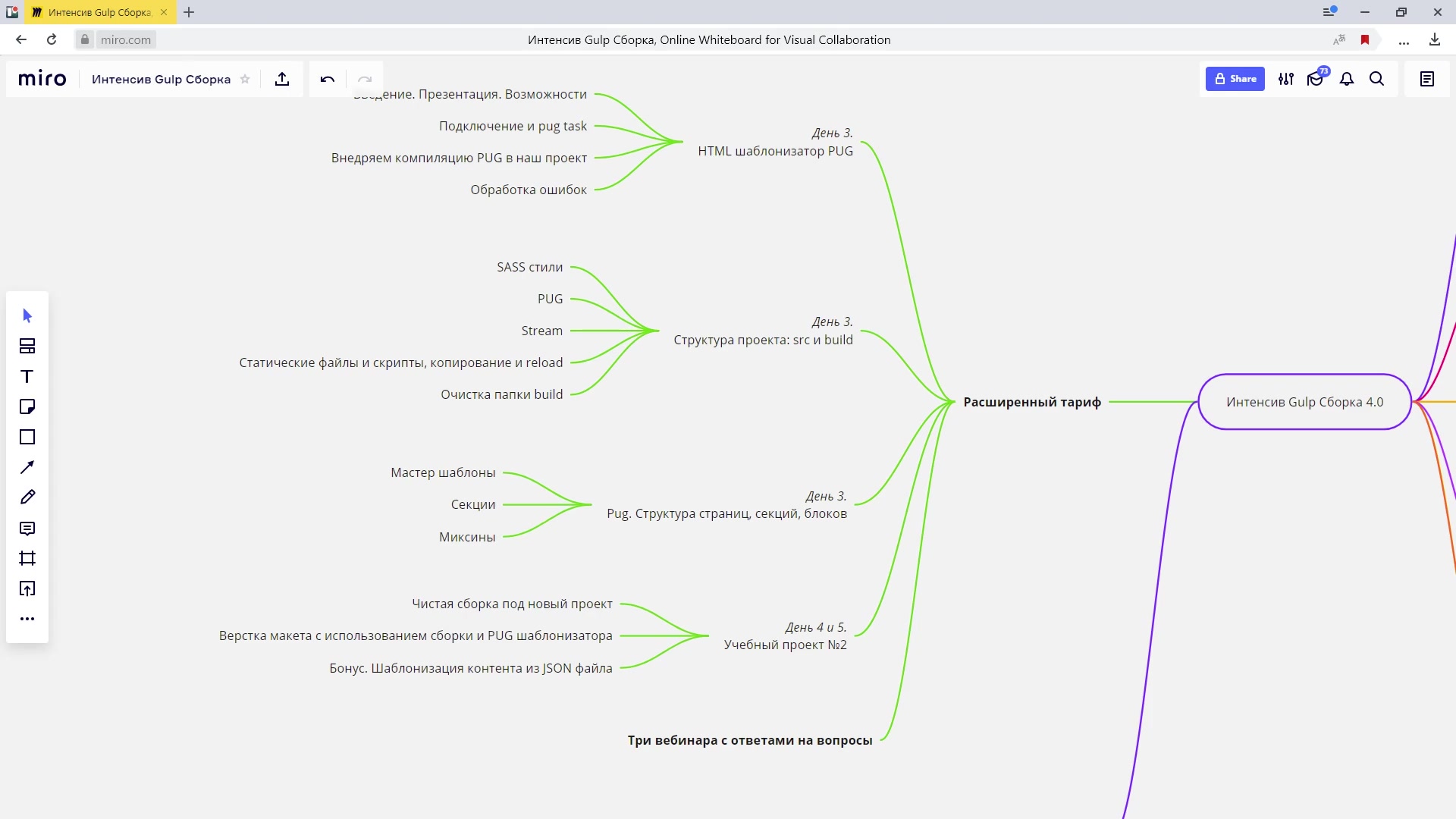
Task: Open board settings sliders icon
Action: (x=1286, y=79)
